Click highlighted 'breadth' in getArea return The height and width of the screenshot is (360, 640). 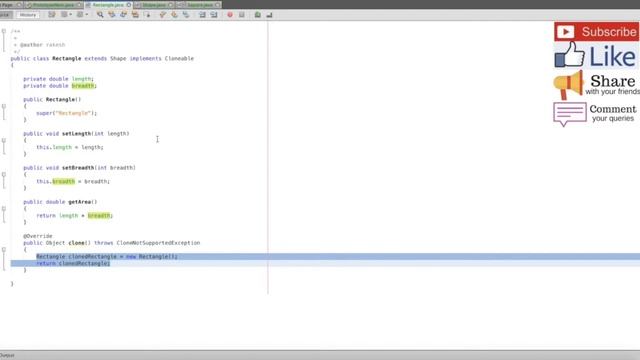point(99,216)
